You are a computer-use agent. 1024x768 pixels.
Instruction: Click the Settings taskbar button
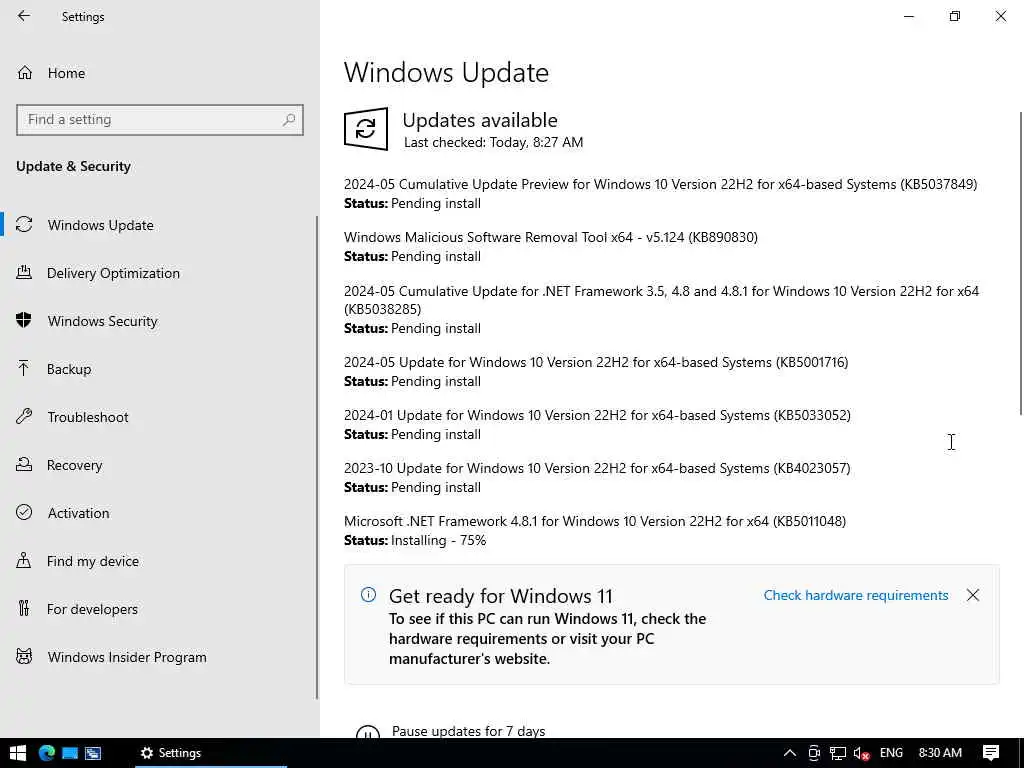point(210,753)
